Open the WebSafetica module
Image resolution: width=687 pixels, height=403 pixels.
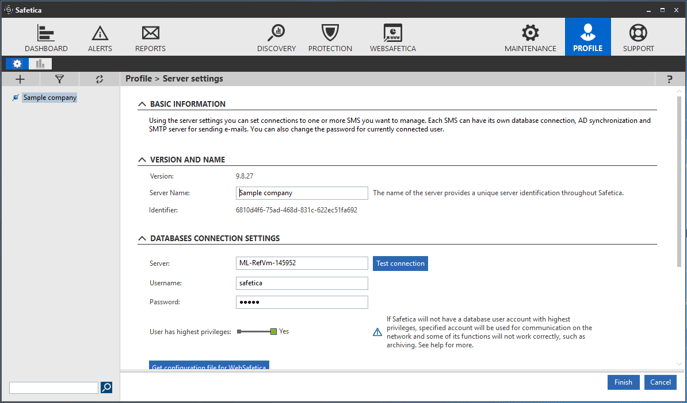click(393, 38)
